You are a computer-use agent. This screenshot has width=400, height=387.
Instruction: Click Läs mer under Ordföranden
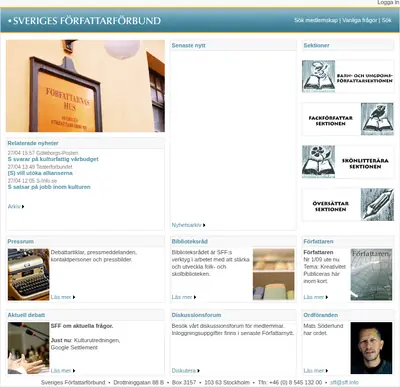tap(314, 371)
